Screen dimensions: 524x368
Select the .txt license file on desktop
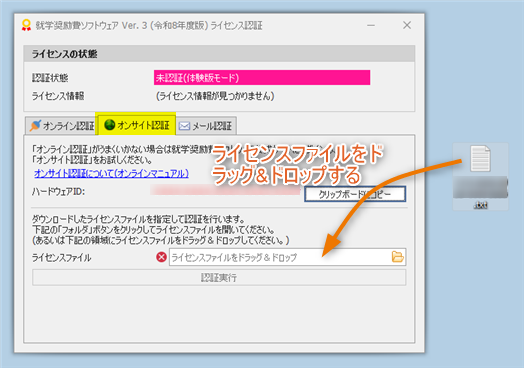point(481,176)
